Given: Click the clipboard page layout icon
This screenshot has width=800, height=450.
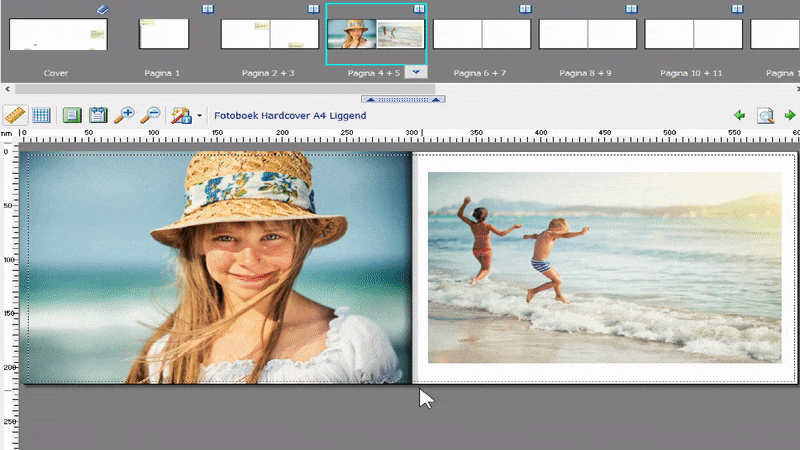Looking at the screenshot, I should (98, 115).
